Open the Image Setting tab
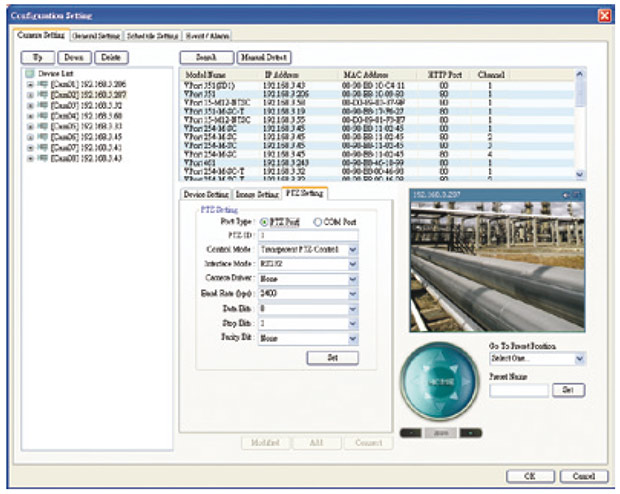 [x=258, y=193]
